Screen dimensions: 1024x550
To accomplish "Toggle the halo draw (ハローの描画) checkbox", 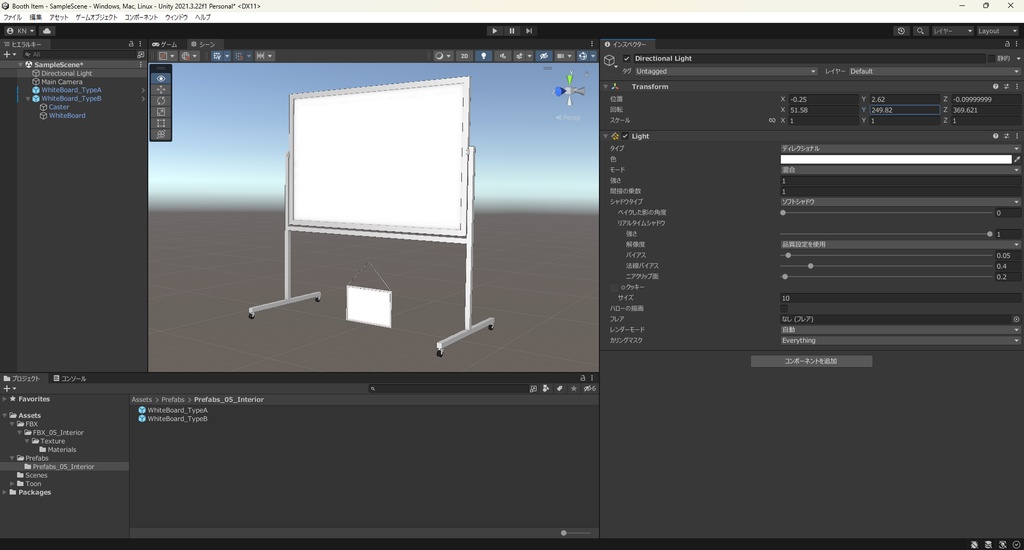I will (x=784, y=308).
